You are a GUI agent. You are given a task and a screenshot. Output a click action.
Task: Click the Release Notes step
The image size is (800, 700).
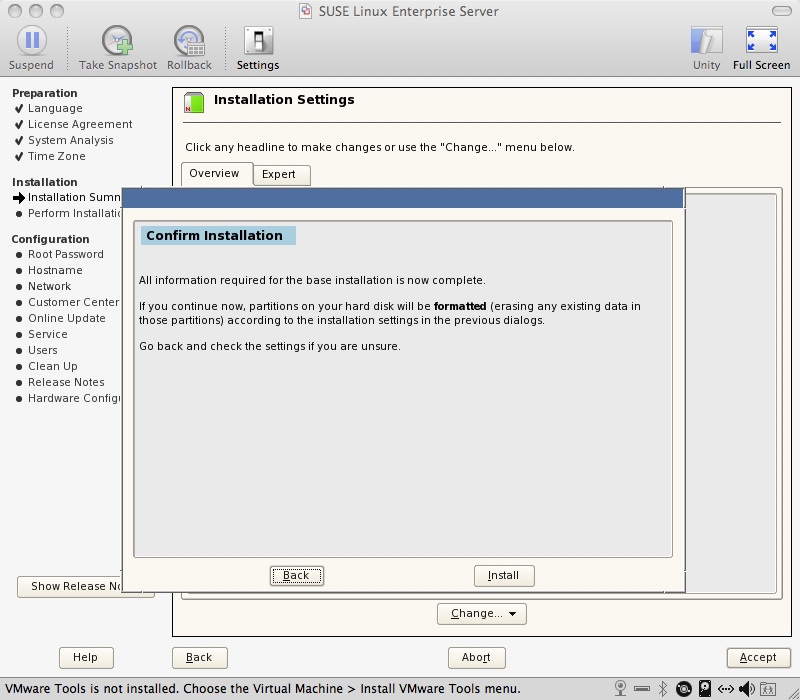tap(66, 382)
